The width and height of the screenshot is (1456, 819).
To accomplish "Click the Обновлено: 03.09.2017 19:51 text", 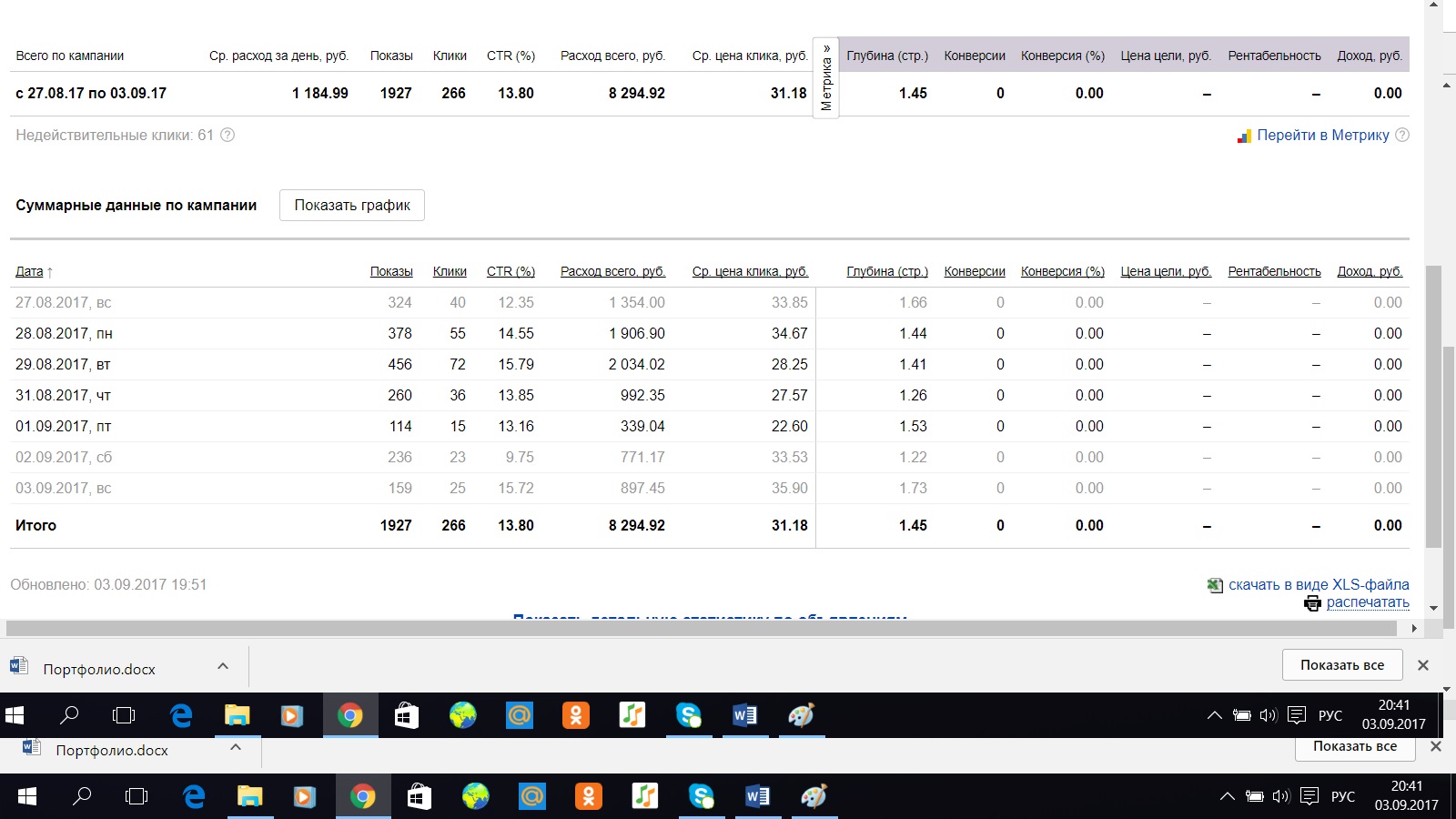I will coord(108,584).
